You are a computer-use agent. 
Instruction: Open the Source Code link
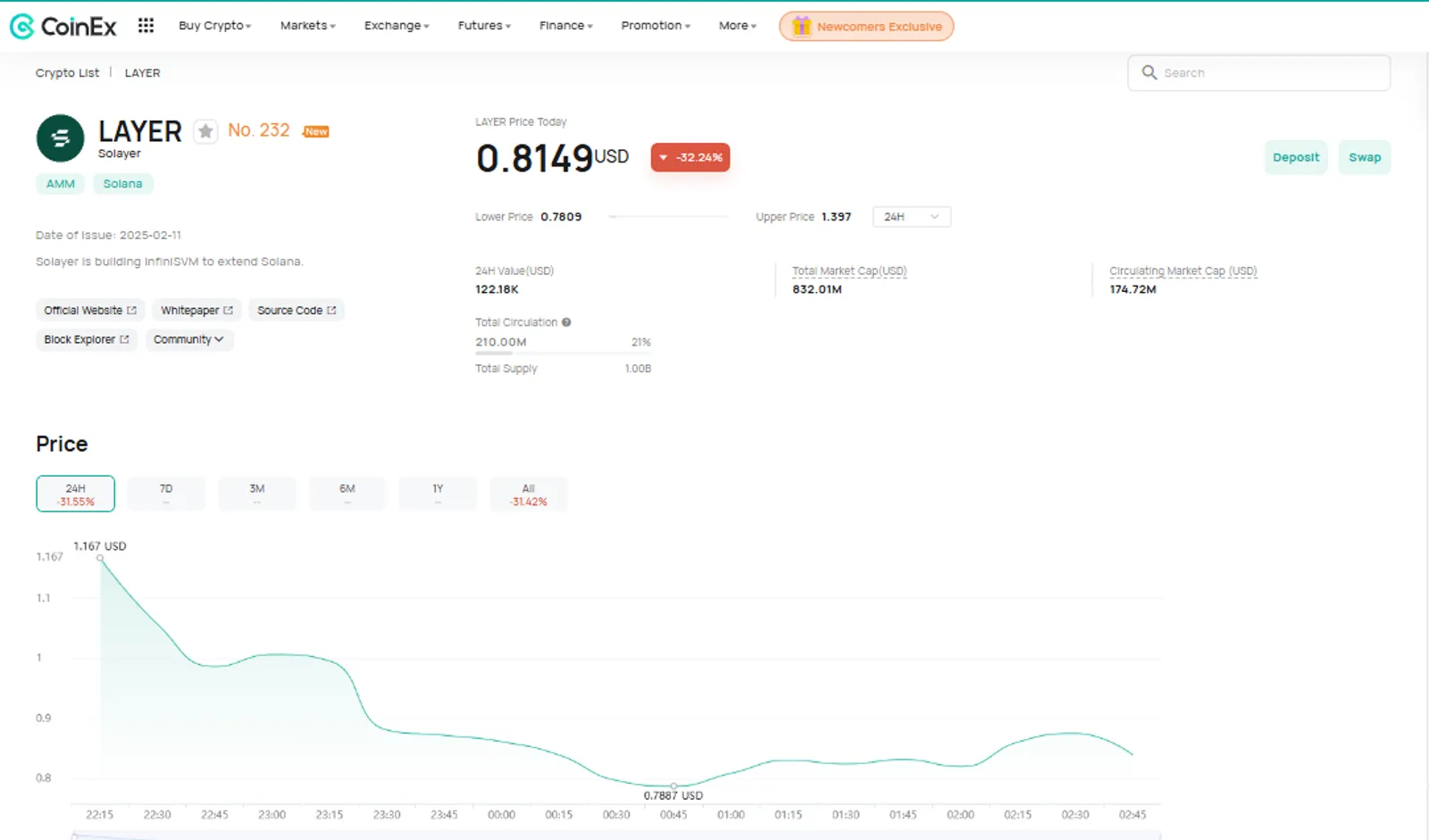pyautogui.click(x=297, y=310)
